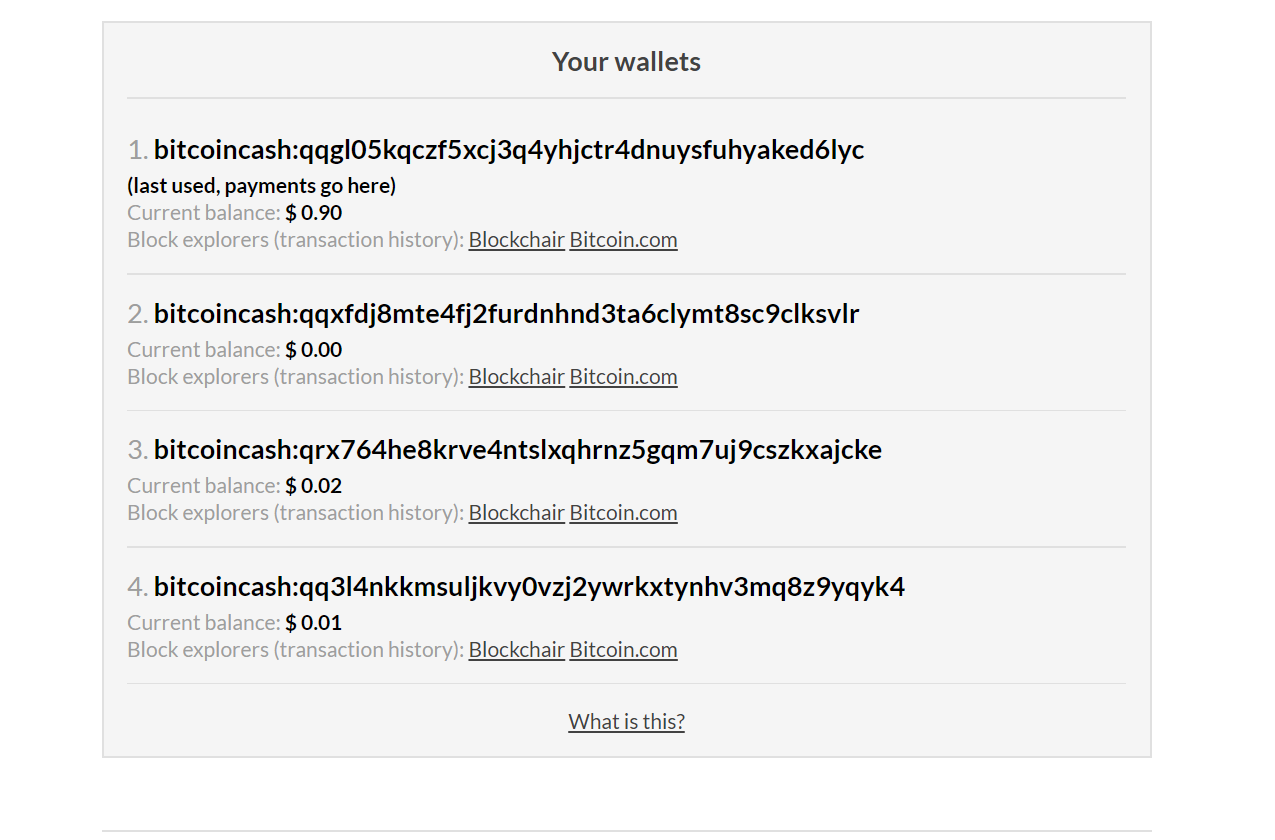Select wallet address starting with qrx764he
Image resolution: width=1275 pixels, height=840 pixels.
518,450
